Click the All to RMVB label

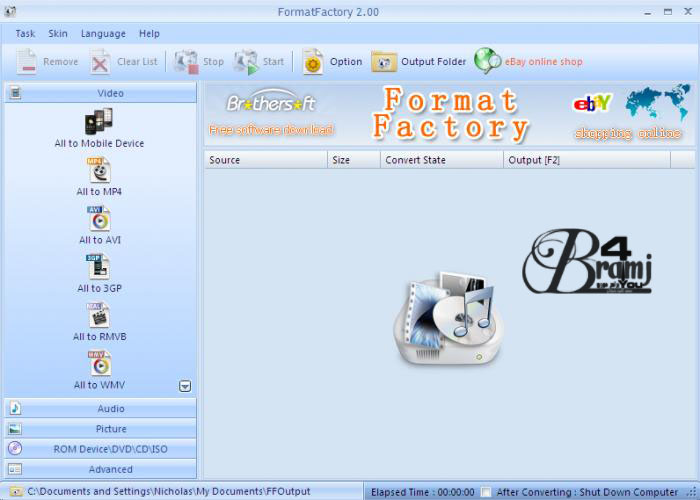pos(100,337)
